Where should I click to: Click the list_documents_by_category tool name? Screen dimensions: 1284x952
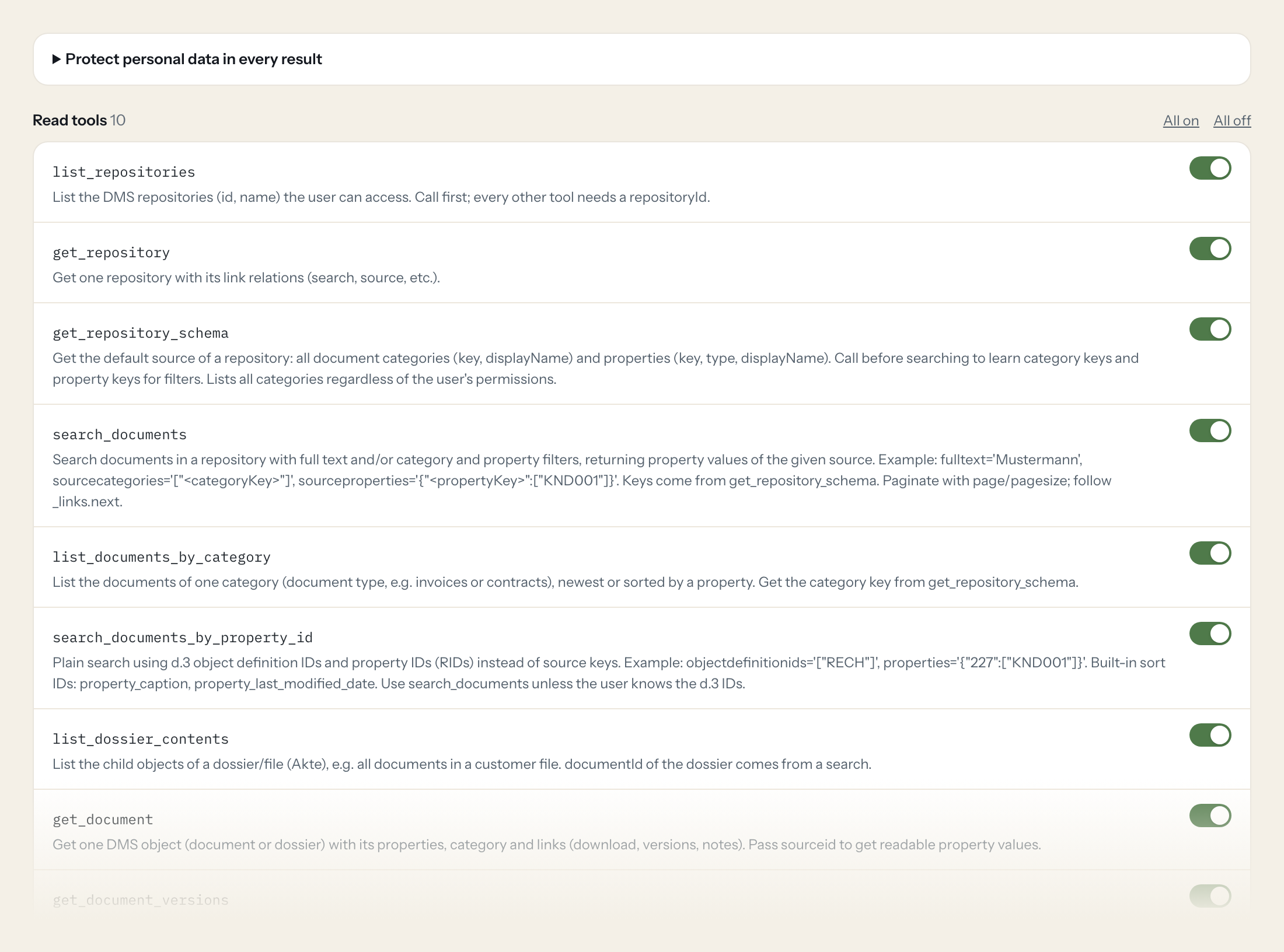pos(162,557)
